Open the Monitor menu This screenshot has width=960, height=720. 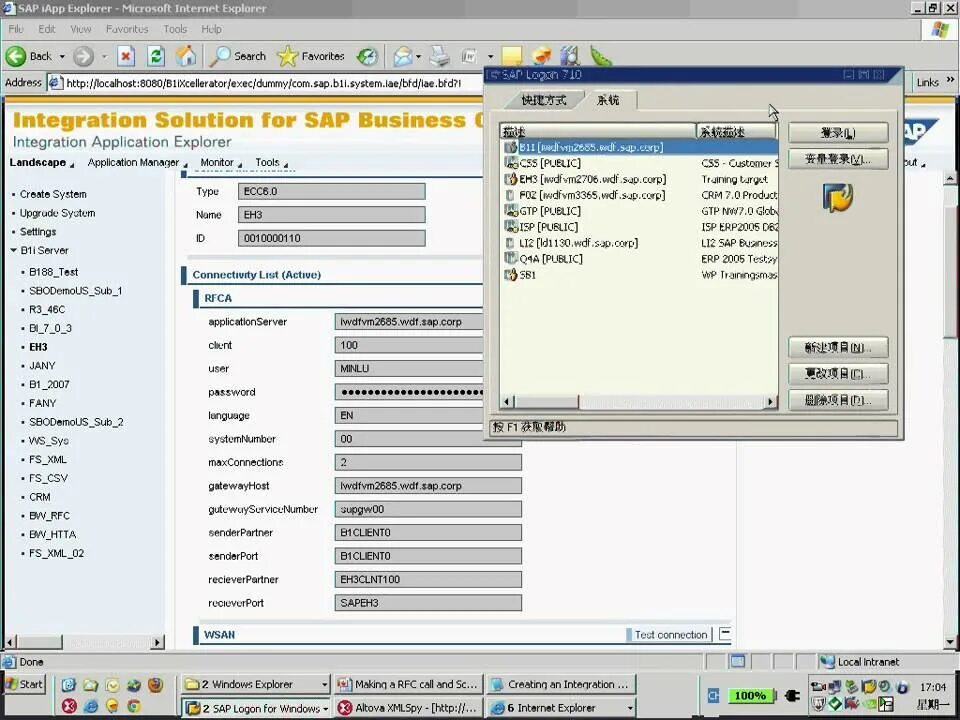coord(220,162)
